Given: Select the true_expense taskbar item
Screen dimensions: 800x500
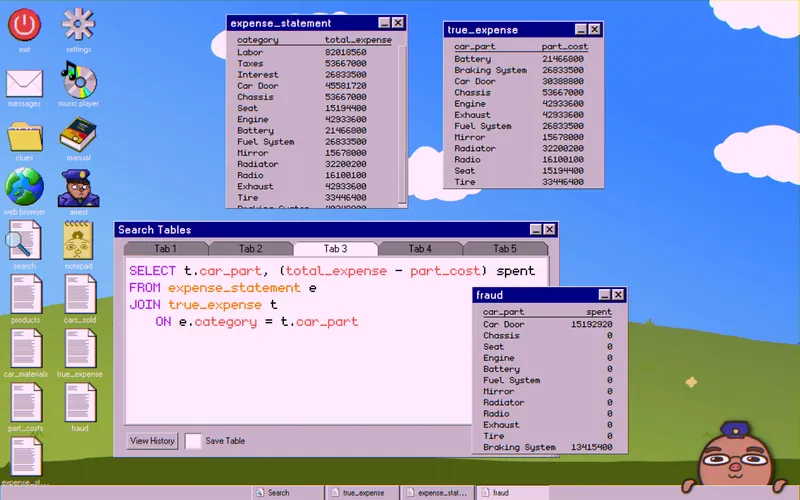Looking at the screenshot, I should point(362,493).
